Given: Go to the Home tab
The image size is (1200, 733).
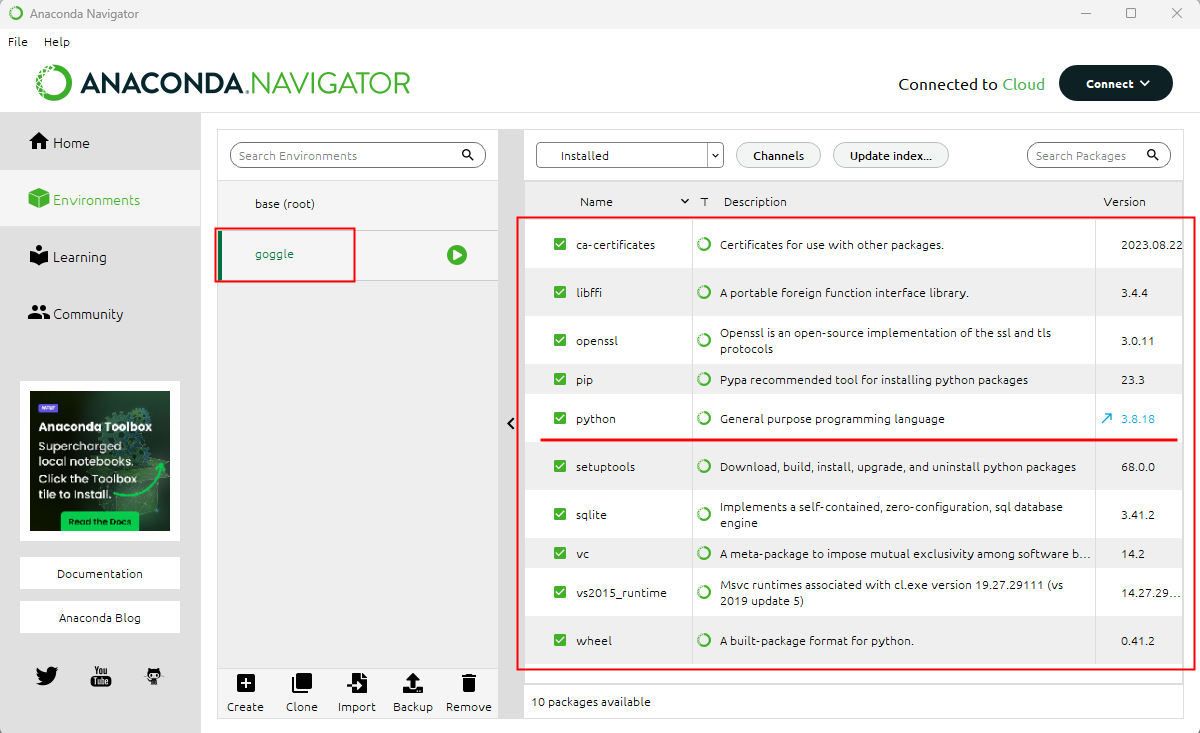Looking at the screenshot, I should tap(100, 142).
